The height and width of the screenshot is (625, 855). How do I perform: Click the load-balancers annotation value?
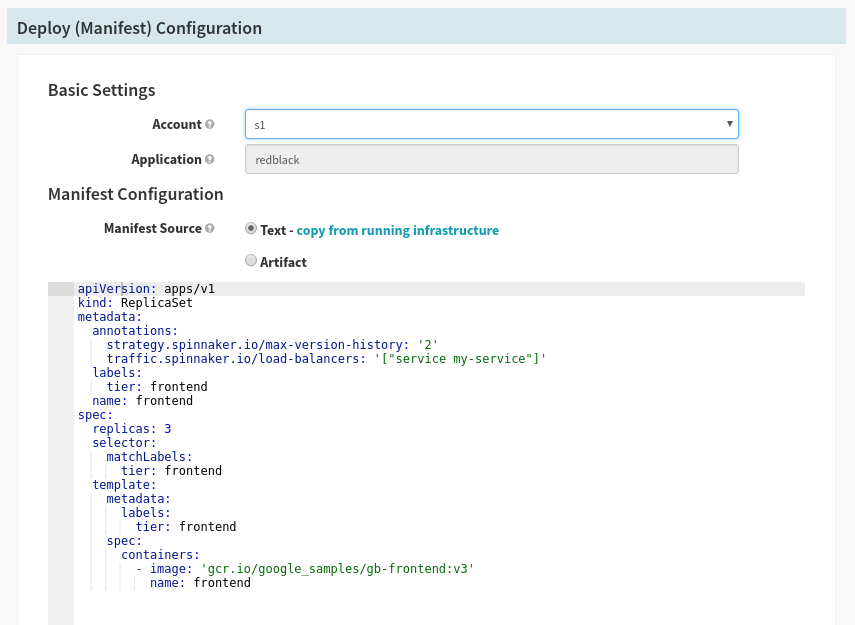coord(459,359)
